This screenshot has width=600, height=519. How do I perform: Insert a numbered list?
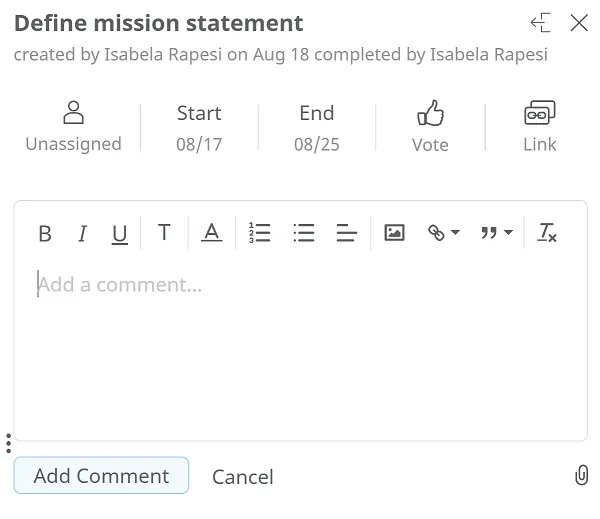[x=260, y=233]
